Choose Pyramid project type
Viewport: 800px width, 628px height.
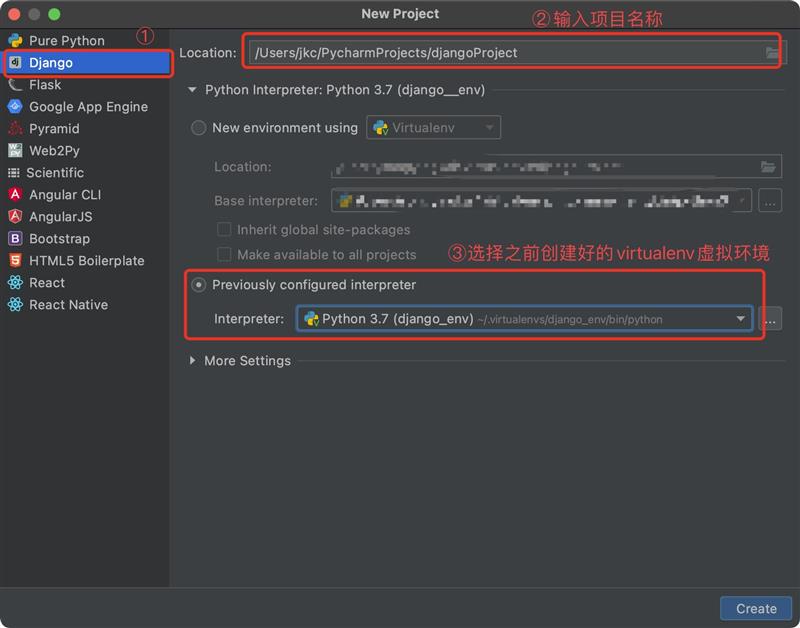(54, 129)
